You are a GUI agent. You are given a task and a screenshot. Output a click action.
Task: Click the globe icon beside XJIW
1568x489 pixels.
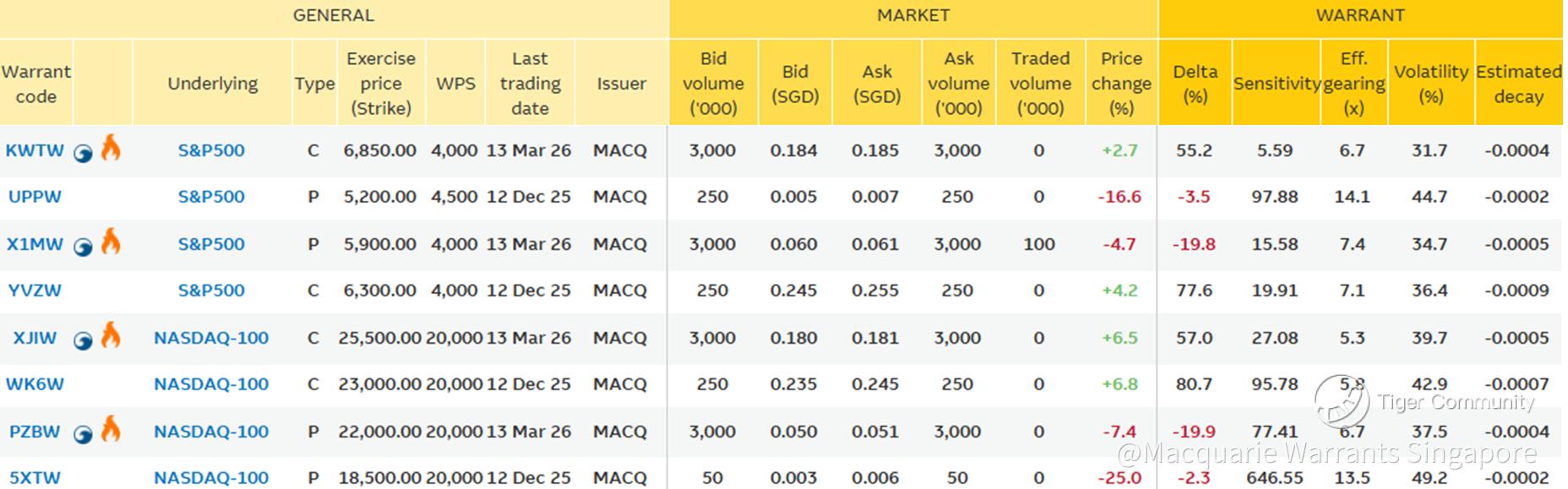83,340
